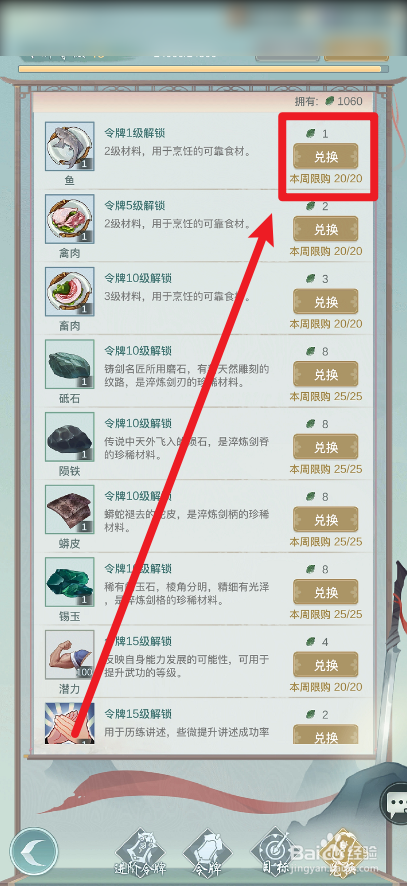
Task: Click 兑换 button for 禽肉
Action: tap(326, 229)
